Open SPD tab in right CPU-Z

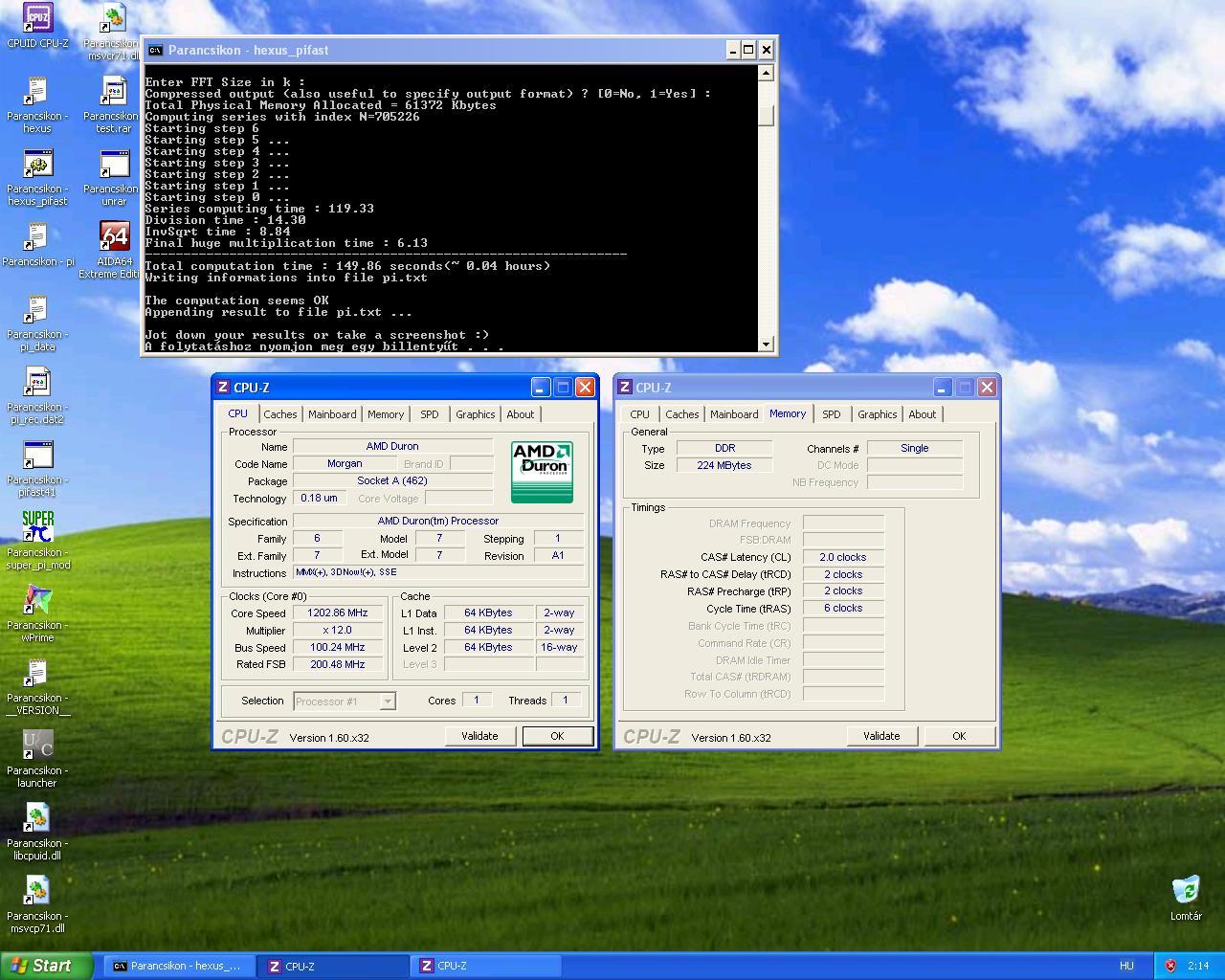coord(832,414)
